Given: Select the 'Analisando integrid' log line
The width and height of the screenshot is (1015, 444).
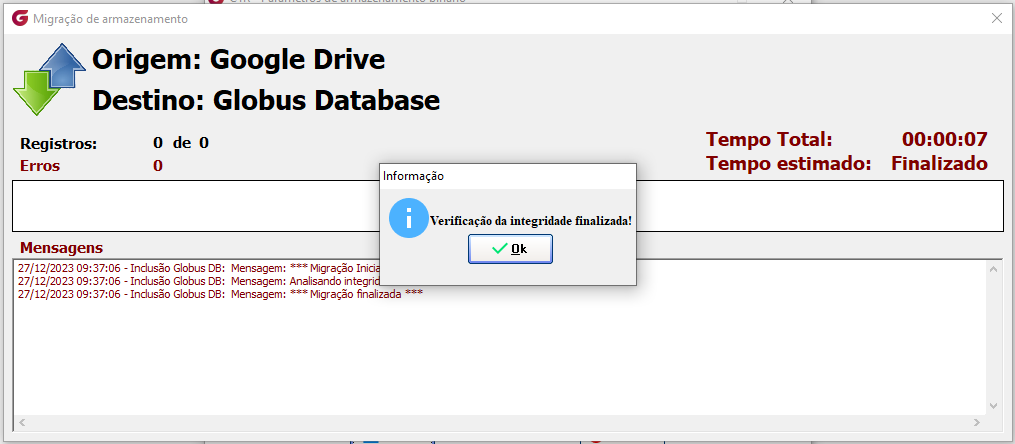Looking at the screenshot, I should click(198, 281).
